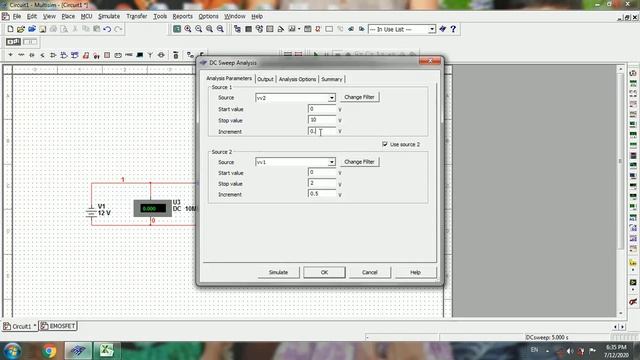This screenshot has width=640, height=360.
Task: Place a Basic component (resistor)
Action: point(21,55)
